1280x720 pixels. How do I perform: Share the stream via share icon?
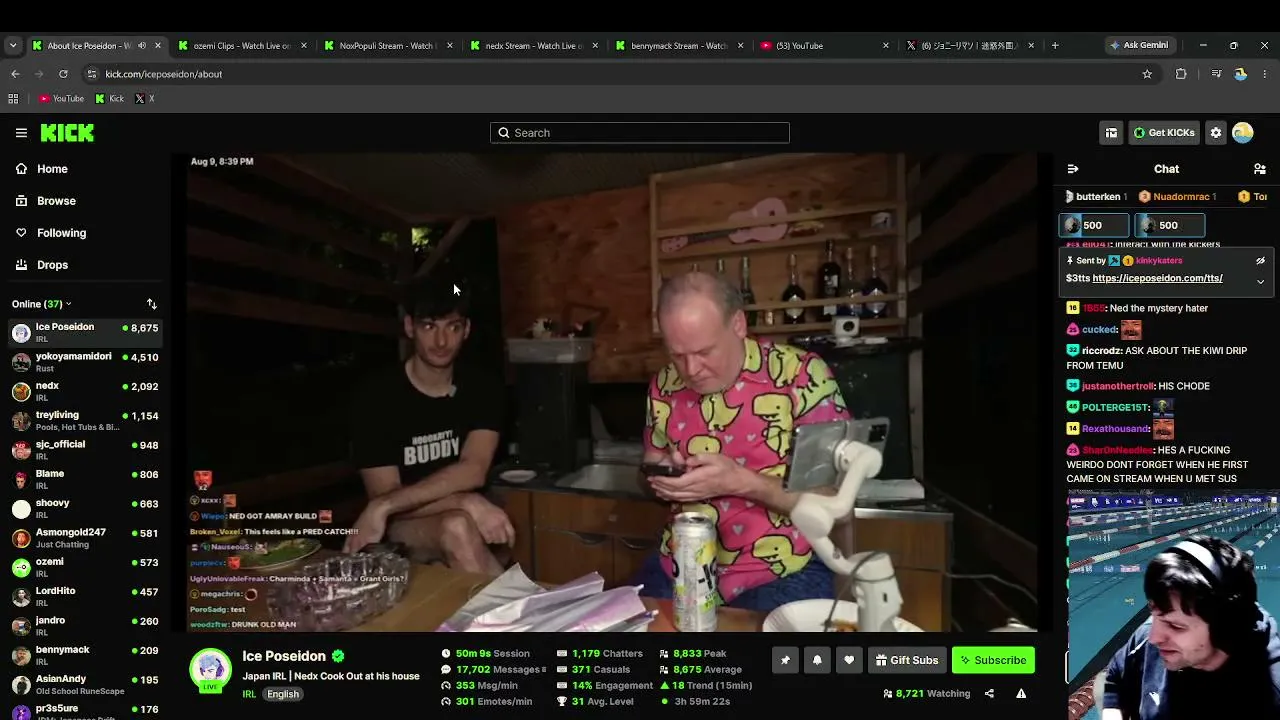[989, 693]
